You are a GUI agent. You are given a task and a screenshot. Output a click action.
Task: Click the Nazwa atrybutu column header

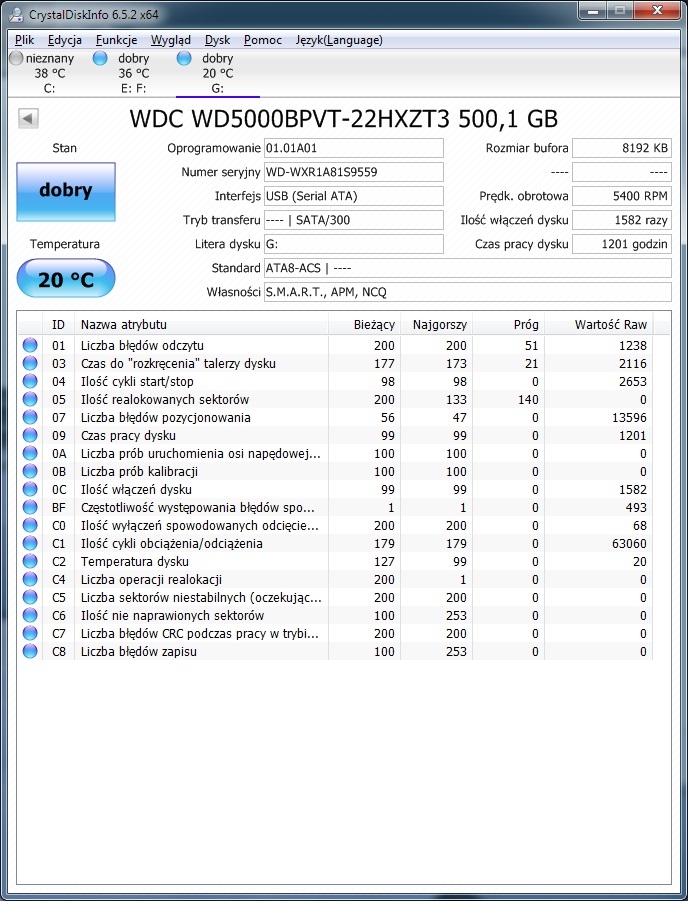click(x=201, y=325)
